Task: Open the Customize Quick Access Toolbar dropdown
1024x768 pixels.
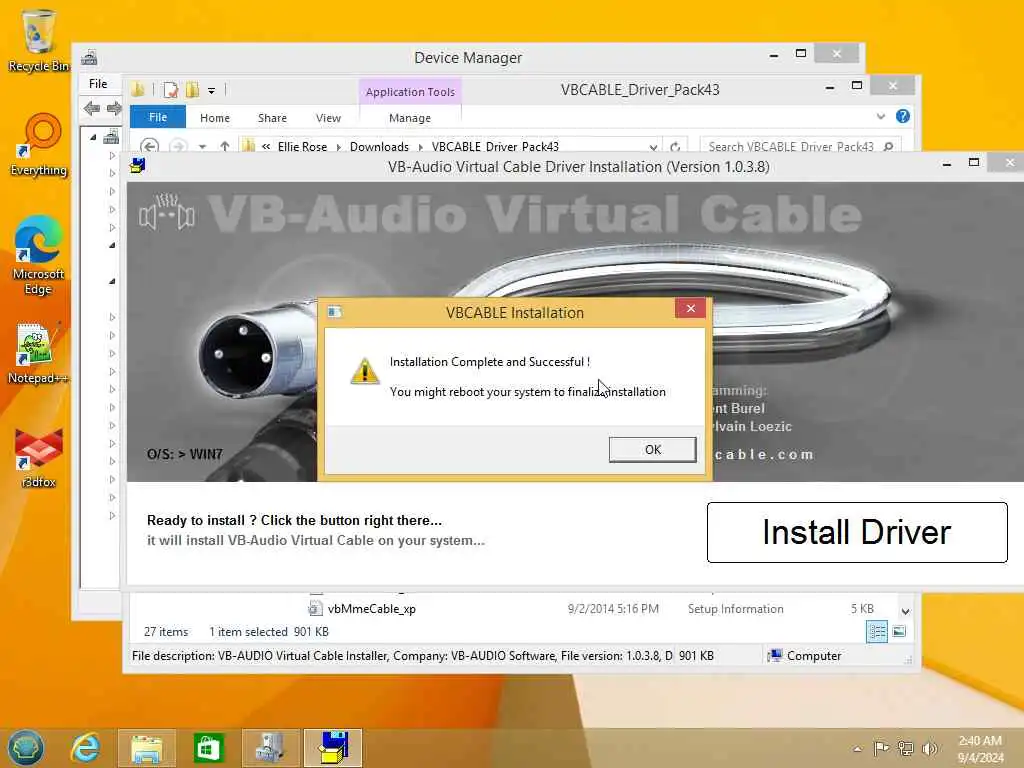Action: [212, 91]
